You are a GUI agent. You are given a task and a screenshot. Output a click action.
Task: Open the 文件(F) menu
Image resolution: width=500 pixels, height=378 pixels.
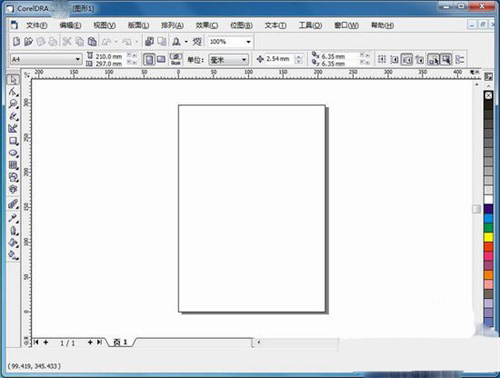click(x=37, y=25)
